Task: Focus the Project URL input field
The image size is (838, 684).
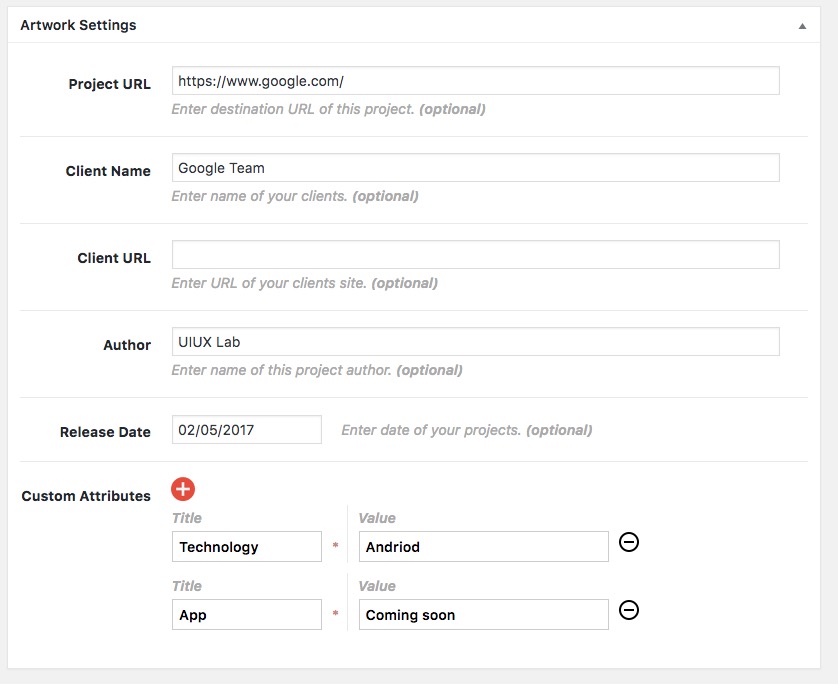Action: pyautogui.click(x=475, y=81)
